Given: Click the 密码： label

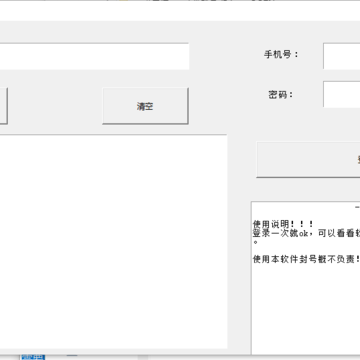Looking at the screenshot, I should pyautogui.click(x=281, y=95).
